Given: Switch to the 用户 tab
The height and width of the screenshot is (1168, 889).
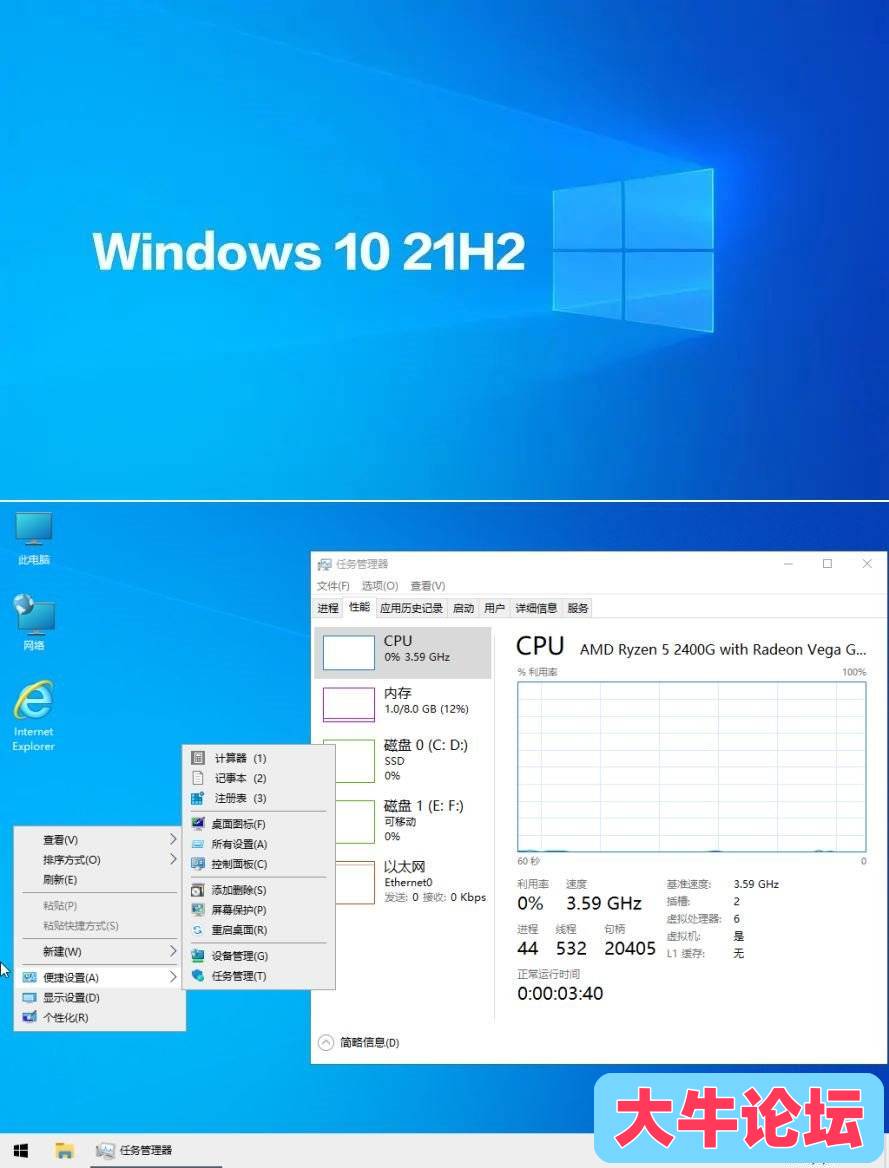Looking at the screenshot, I should point(494,608).
